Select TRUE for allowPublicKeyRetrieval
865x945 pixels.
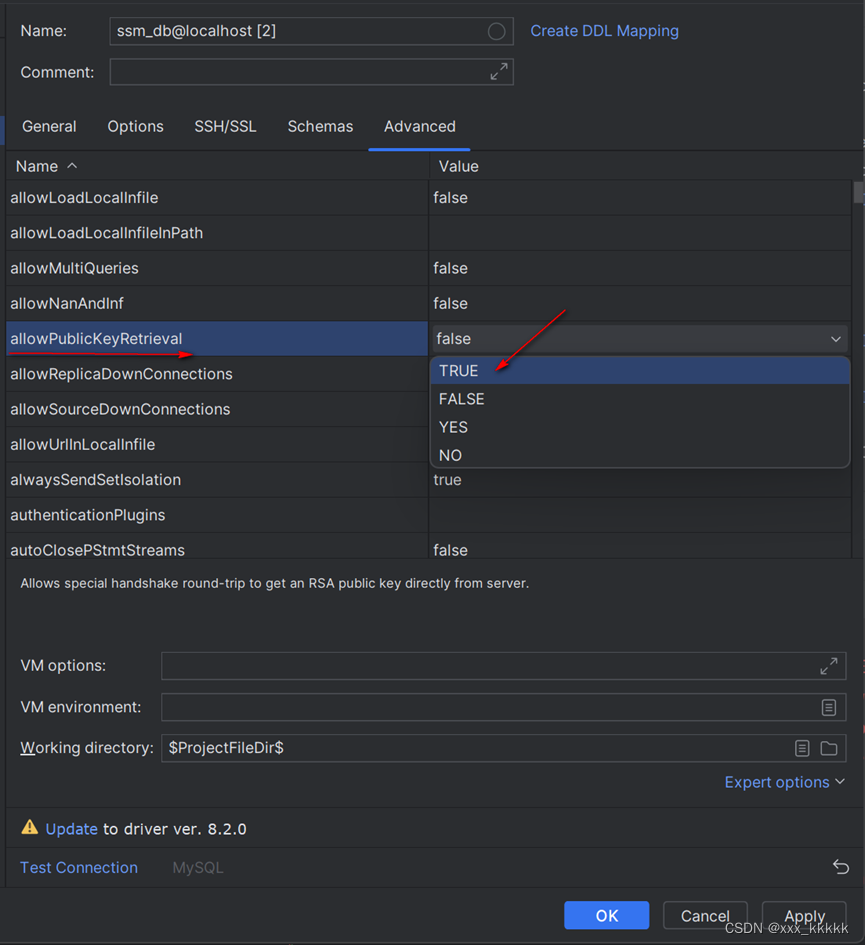point(458,370)
